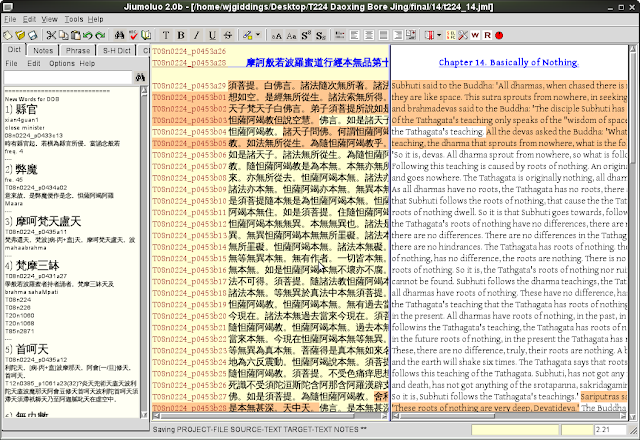Click the dictionary search binoculars button
Viewport: 640px width, 440px height.
(x=140, y=77)
